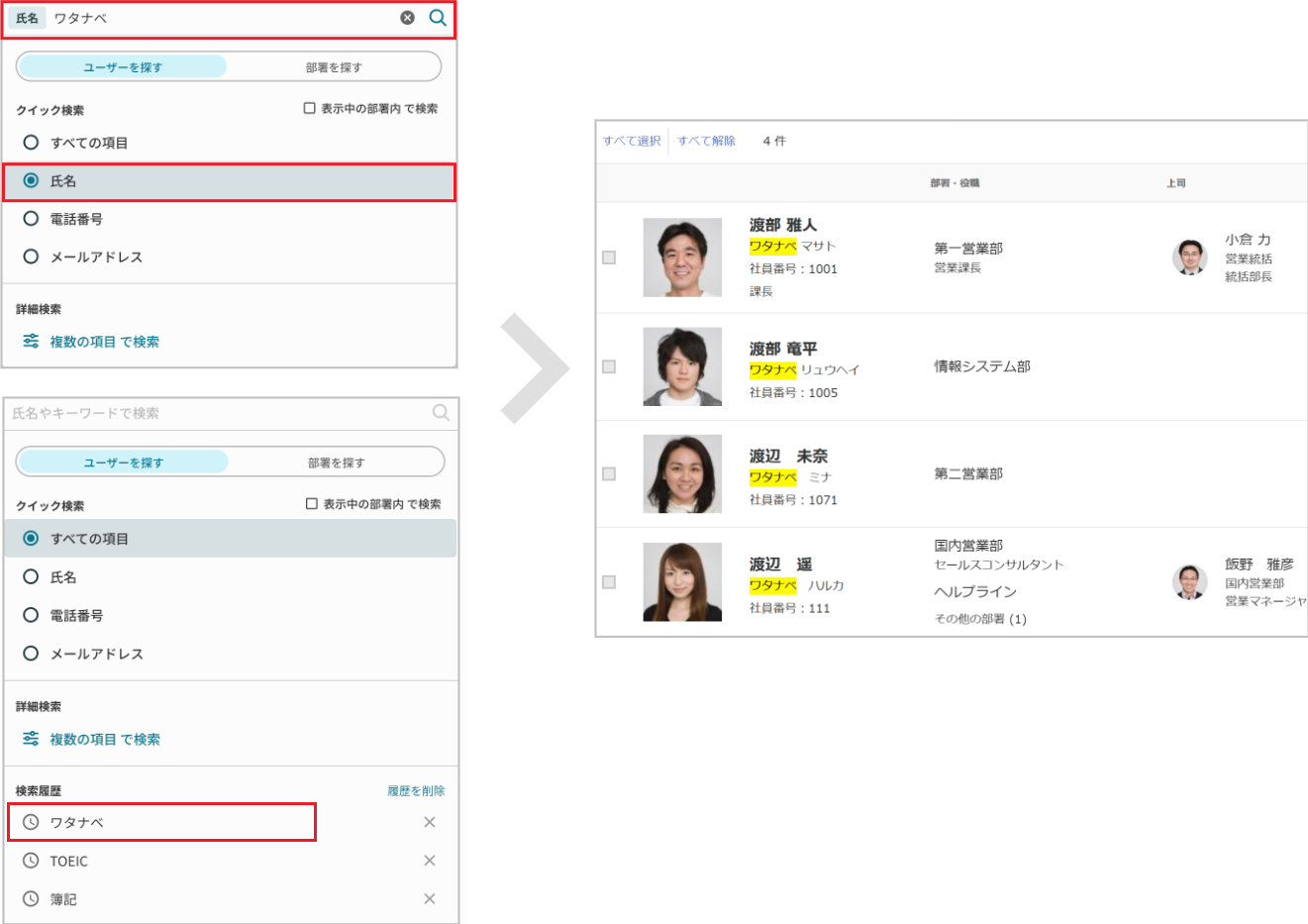This screenshot has height=924, width=1308.
Task: Select highlighted すべての項目 radio in lower panel
Action: (x=31, y=539)
